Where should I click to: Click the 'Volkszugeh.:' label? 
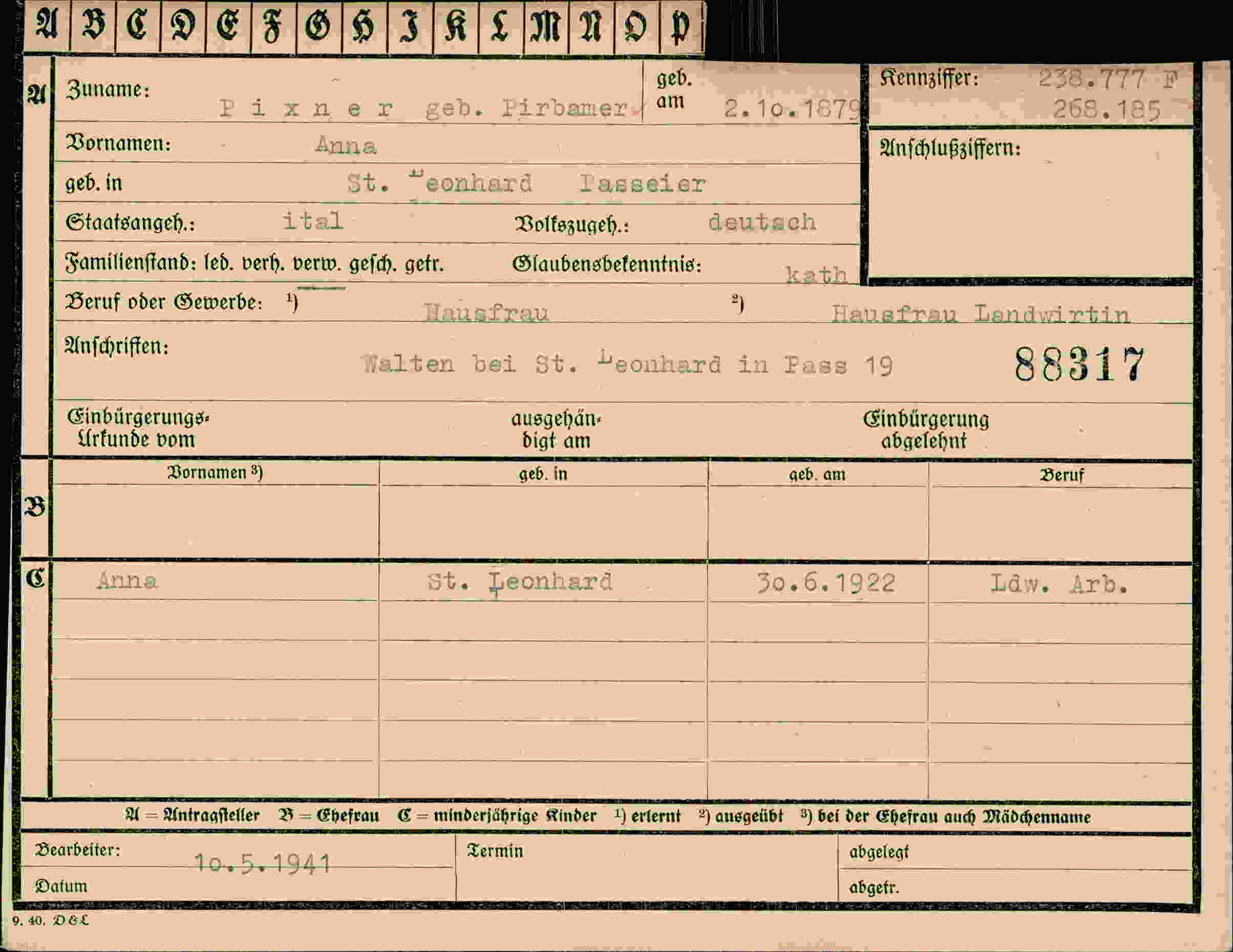572,225
